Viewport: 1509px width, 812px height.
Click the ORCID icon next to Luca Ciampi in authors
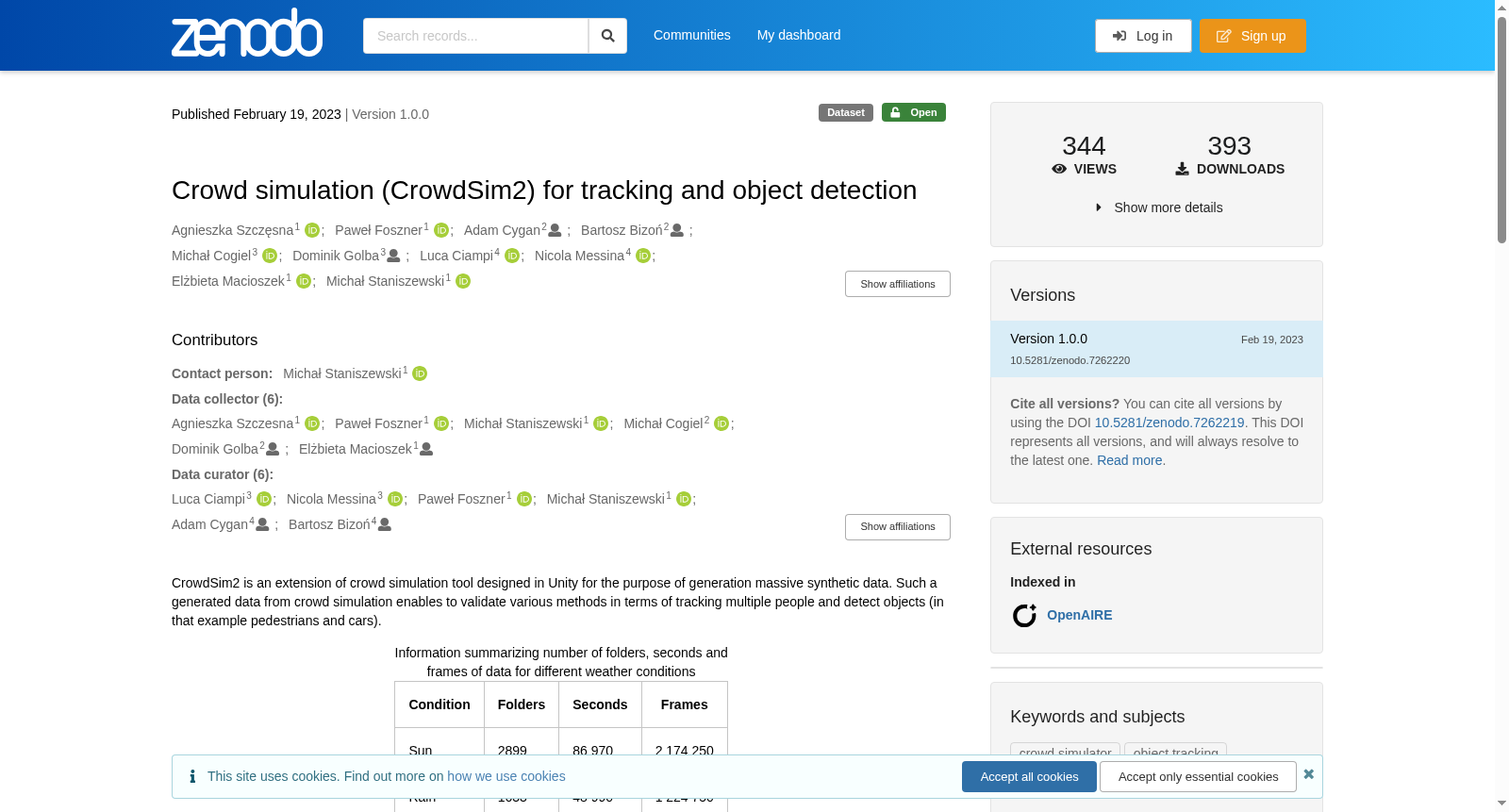512,256
